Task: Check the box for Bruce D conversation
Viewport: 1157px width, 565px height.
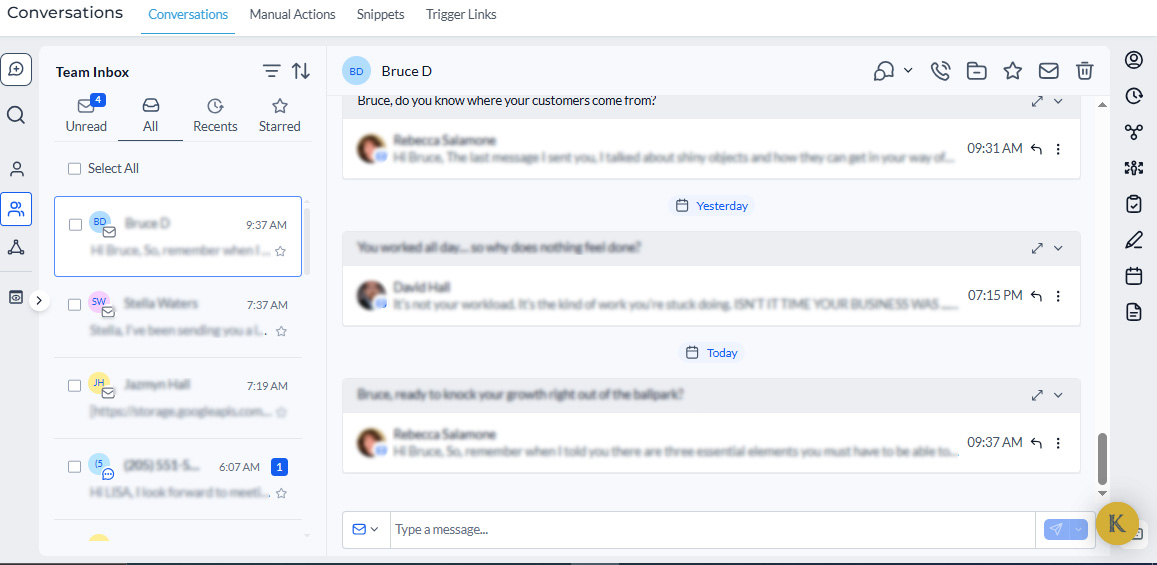Action: point(75,224)
